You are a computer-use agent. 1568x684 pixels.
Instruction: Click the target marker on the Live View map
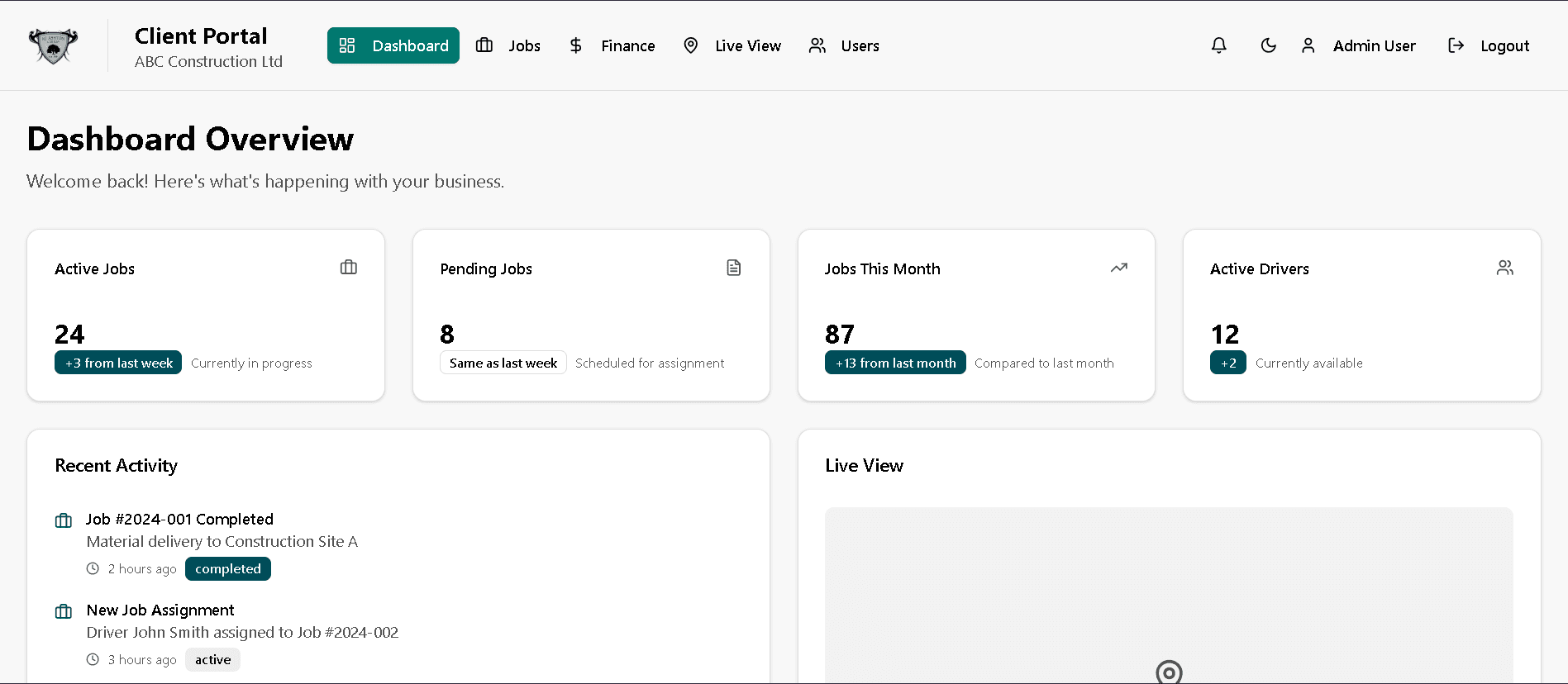coord(1169,672)
